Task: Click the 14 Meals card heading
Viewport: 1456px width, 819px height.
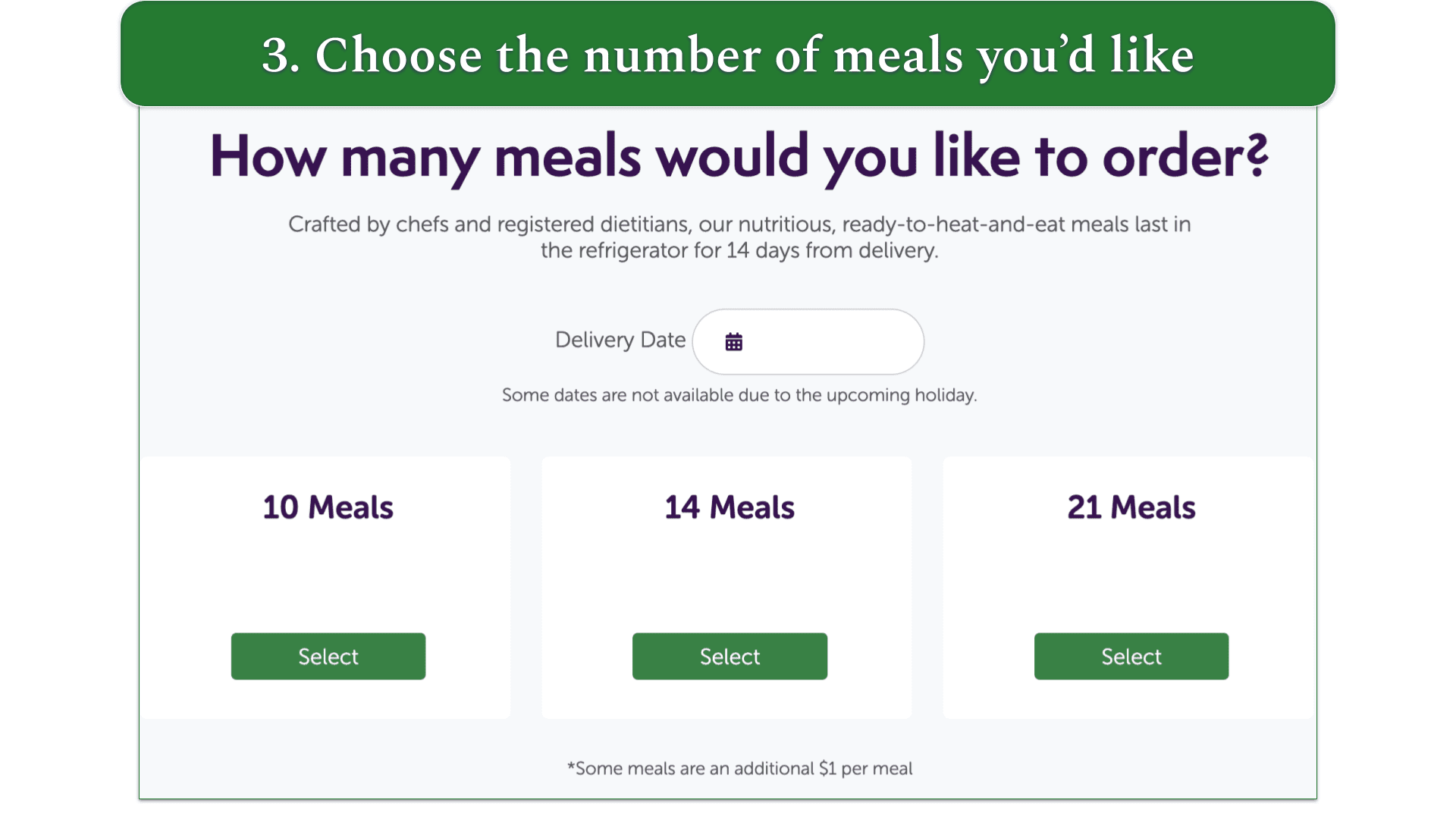Action: [x=729, y=507]
